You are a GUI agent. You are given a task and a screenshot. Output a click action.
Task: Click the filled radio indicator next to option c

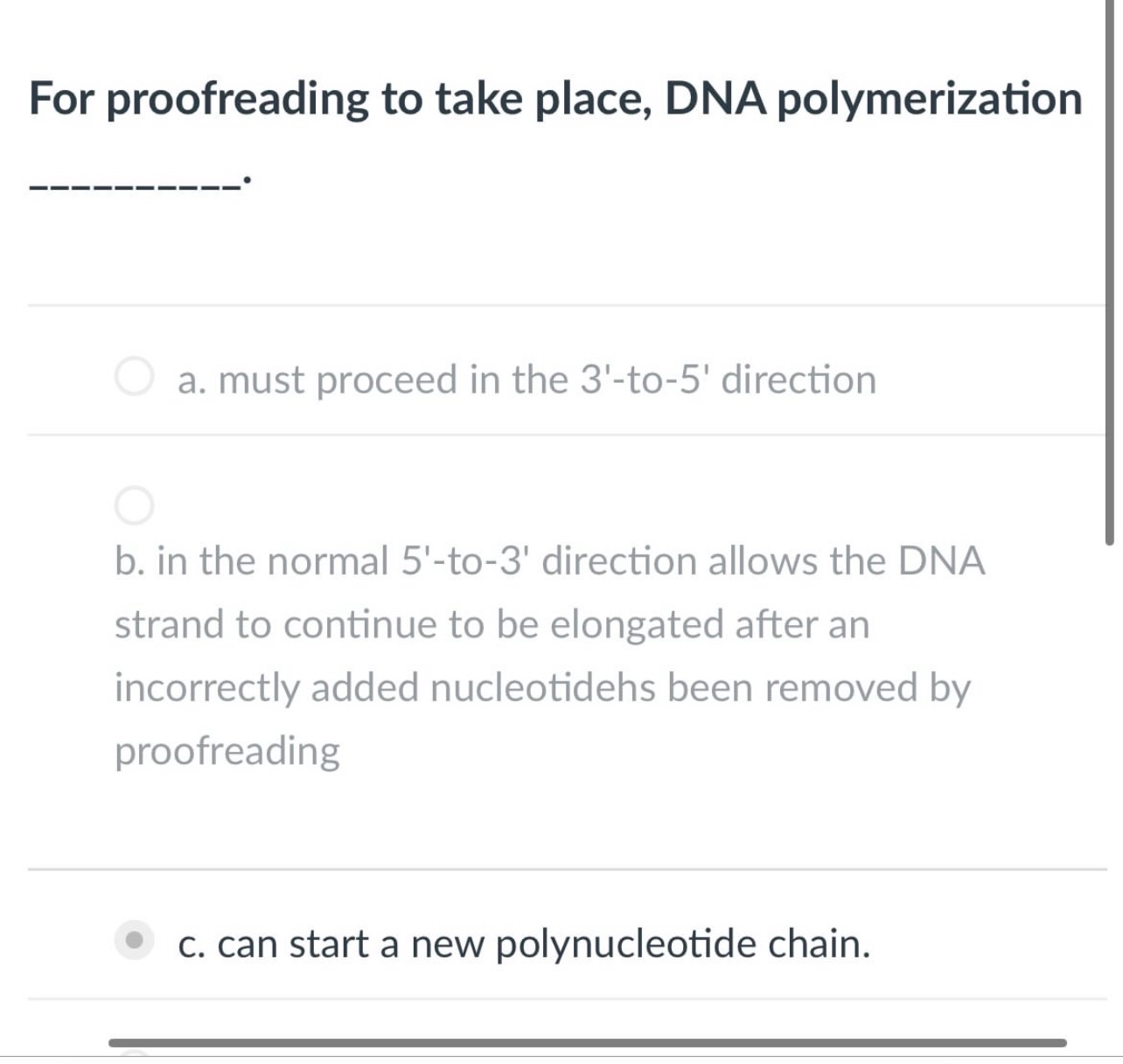coord(135,940)
